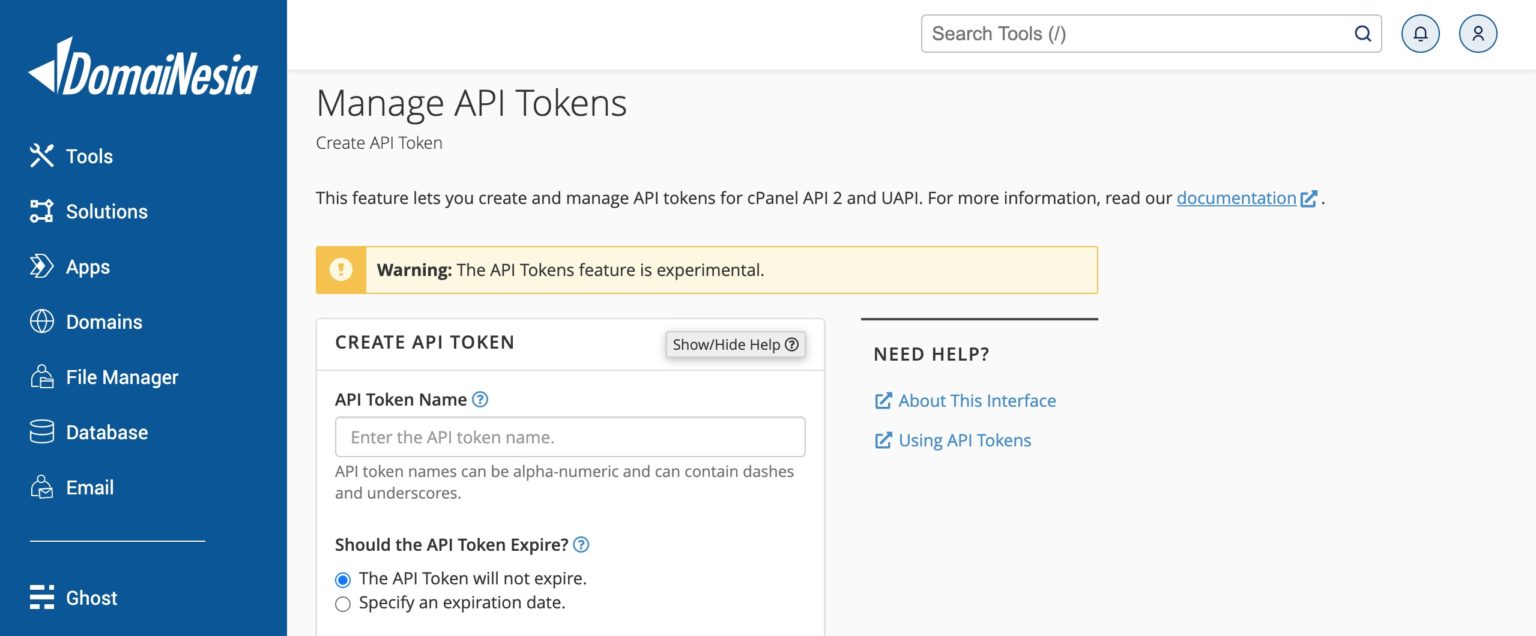The width and height of the screenshot is (1536, 636).
Task: Follow the documentation link
Action: coord(1236,198)
